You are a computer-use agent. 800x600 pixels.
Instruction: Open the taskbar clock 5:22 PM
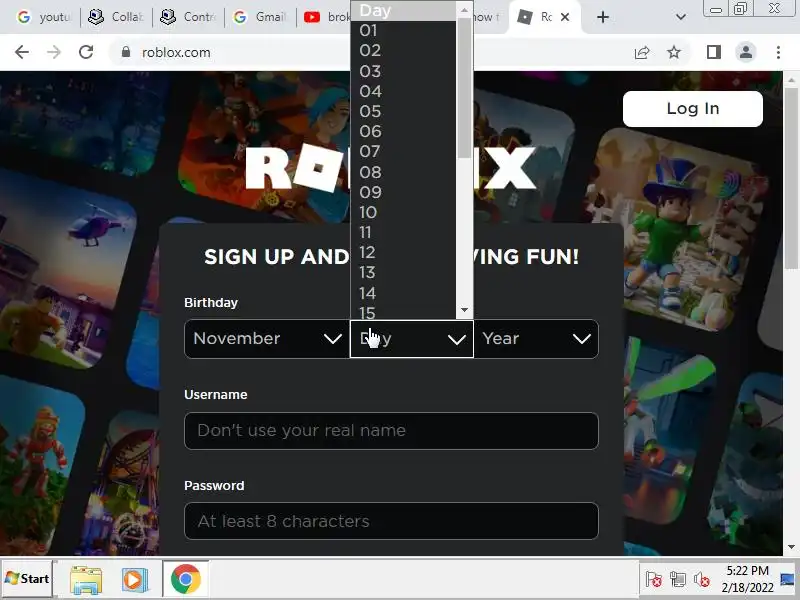pos(747,579)
